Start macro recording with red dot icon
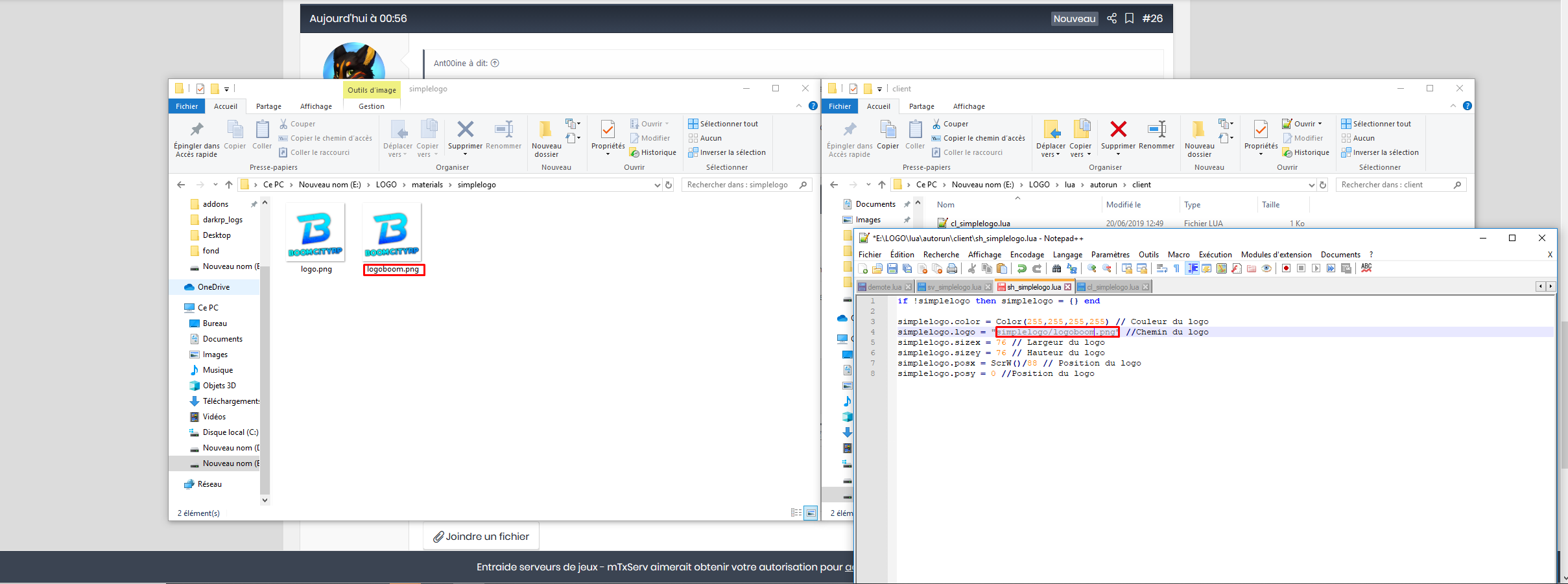Image resolution: width=1568 pixels, height=584 pixels. (1286, 268)
